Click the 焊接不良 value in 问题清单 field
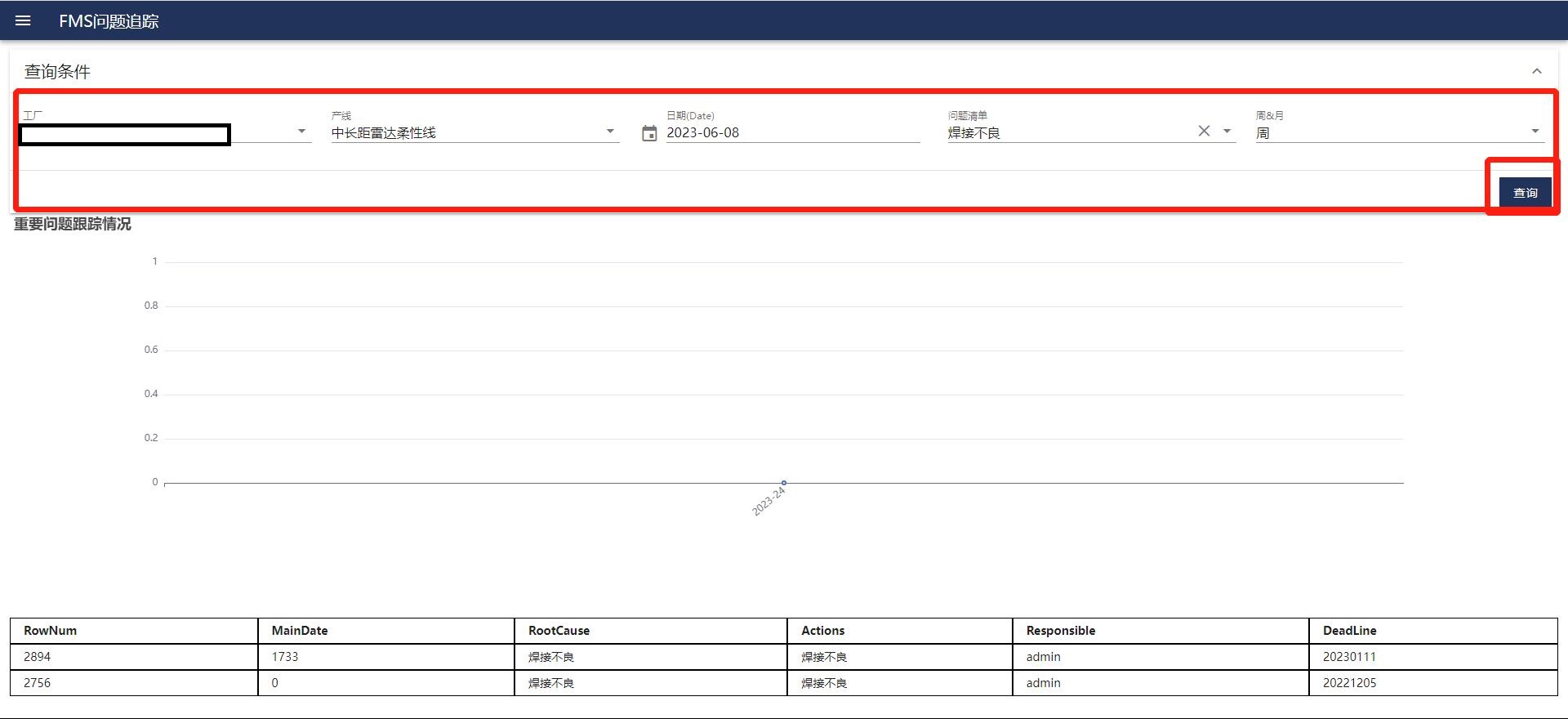 [x=973, y=133]
